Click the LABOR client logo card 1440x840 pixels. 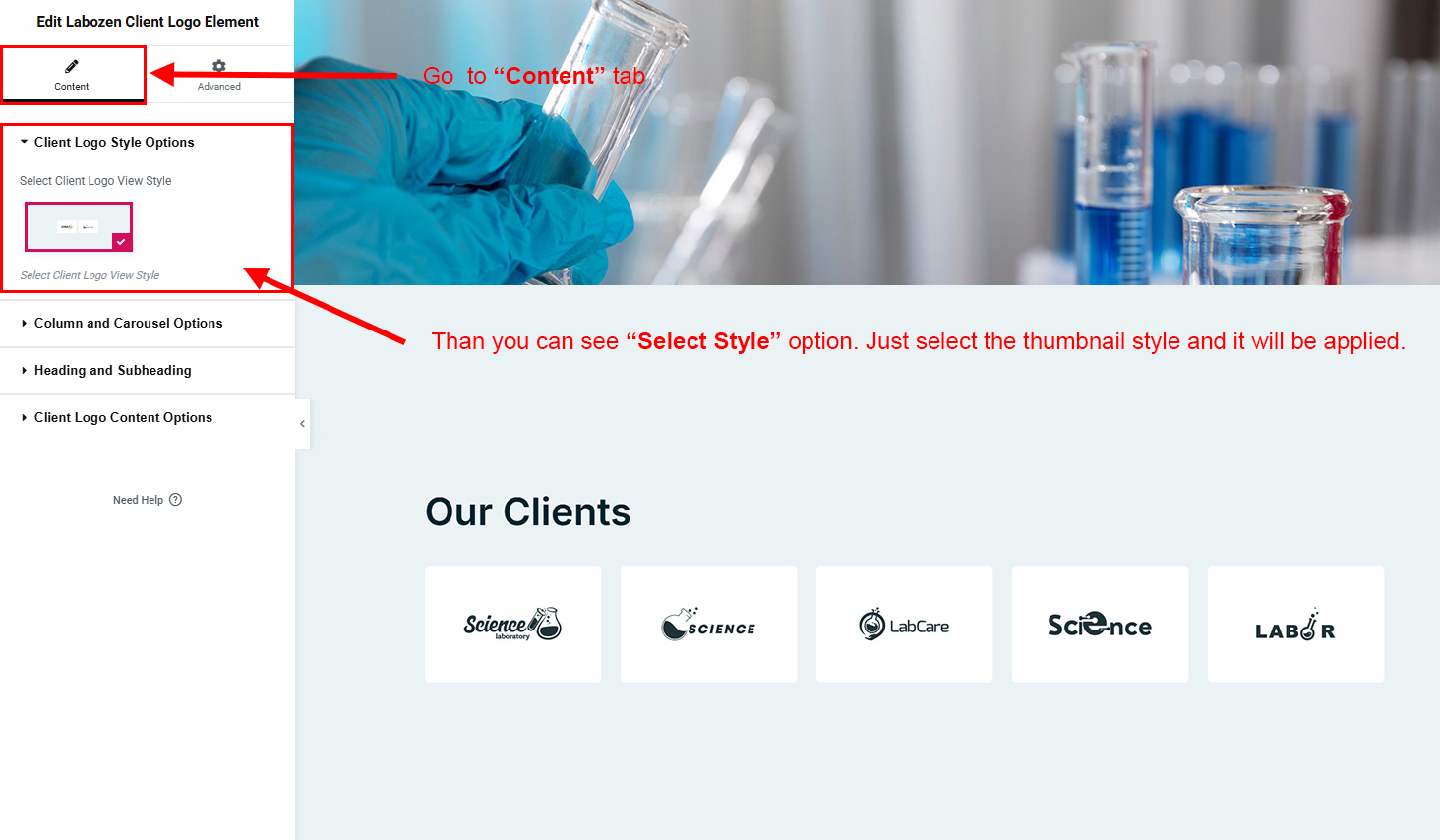tap(1295, 624)
